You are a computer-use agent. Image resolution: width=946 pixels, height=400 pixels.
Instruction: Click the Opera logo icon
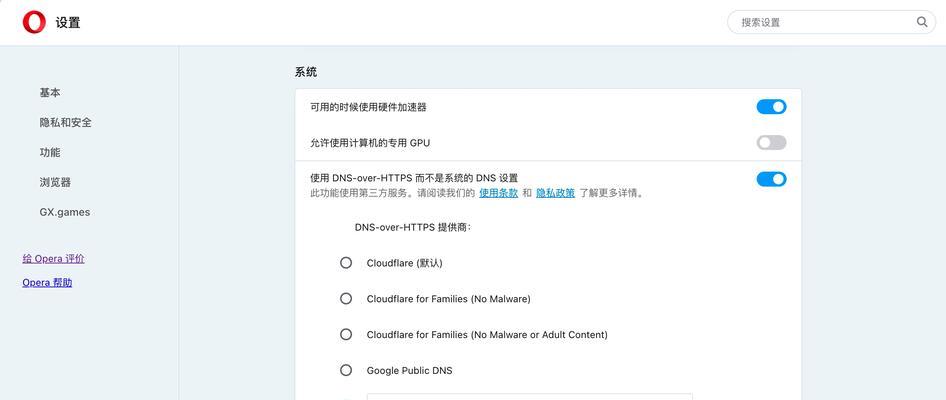[34, 22]
